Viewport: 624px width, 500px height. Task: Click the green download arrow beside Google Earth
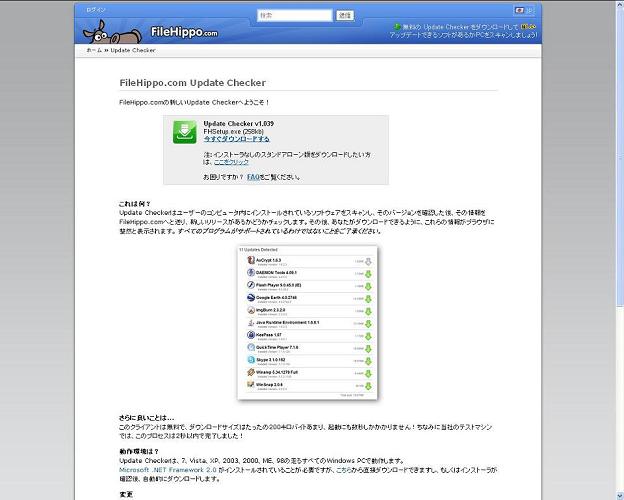(x=368, y=299)
